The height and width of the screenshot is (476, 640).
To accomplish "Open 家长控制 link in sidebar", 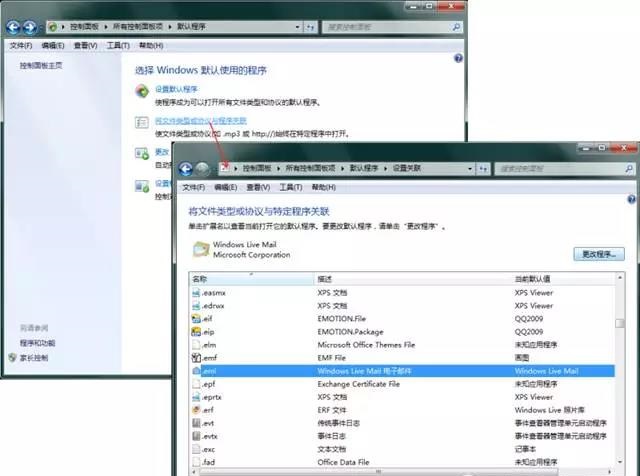I will pos(34,358).
